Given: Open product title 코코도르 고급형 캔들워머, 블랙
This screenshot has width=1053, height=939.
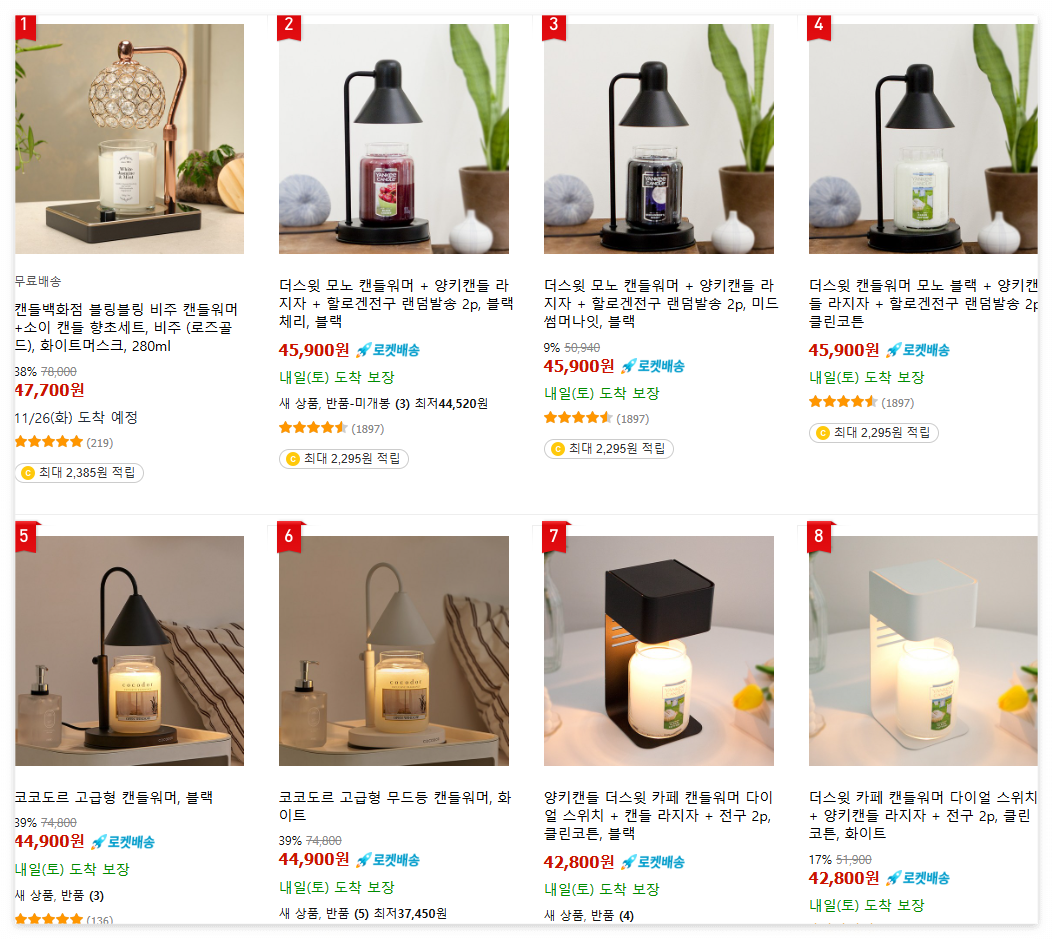Looking at the screenshot, I should click(x=113, y=797).
